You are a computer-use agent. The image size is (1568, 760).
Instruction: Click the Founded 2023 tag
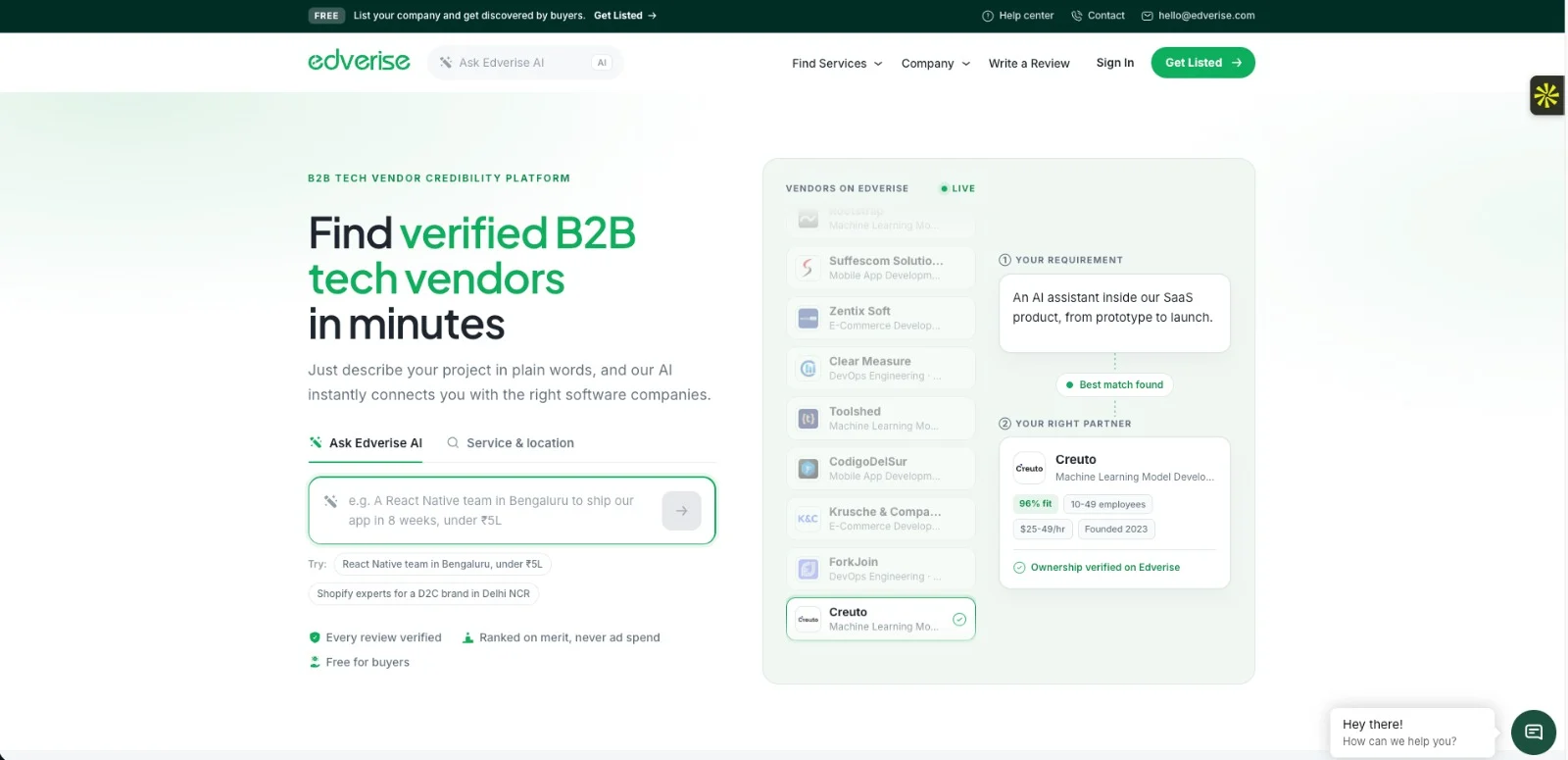(x=1116, y=530)
